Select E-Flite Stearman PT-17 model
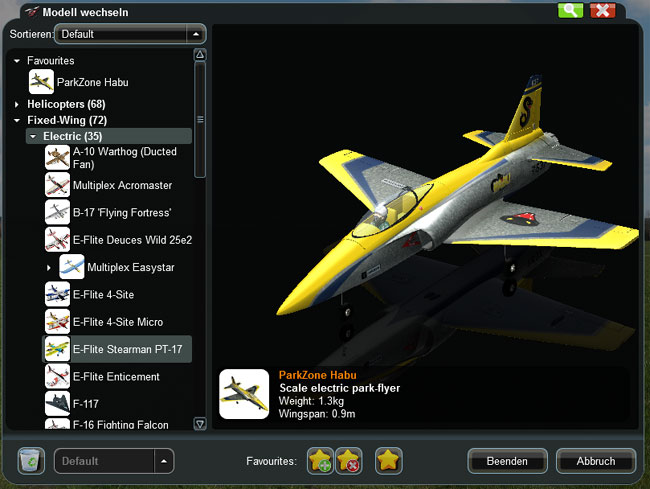Viewport: 650px width, 489px height. click(x=117, y=349)
